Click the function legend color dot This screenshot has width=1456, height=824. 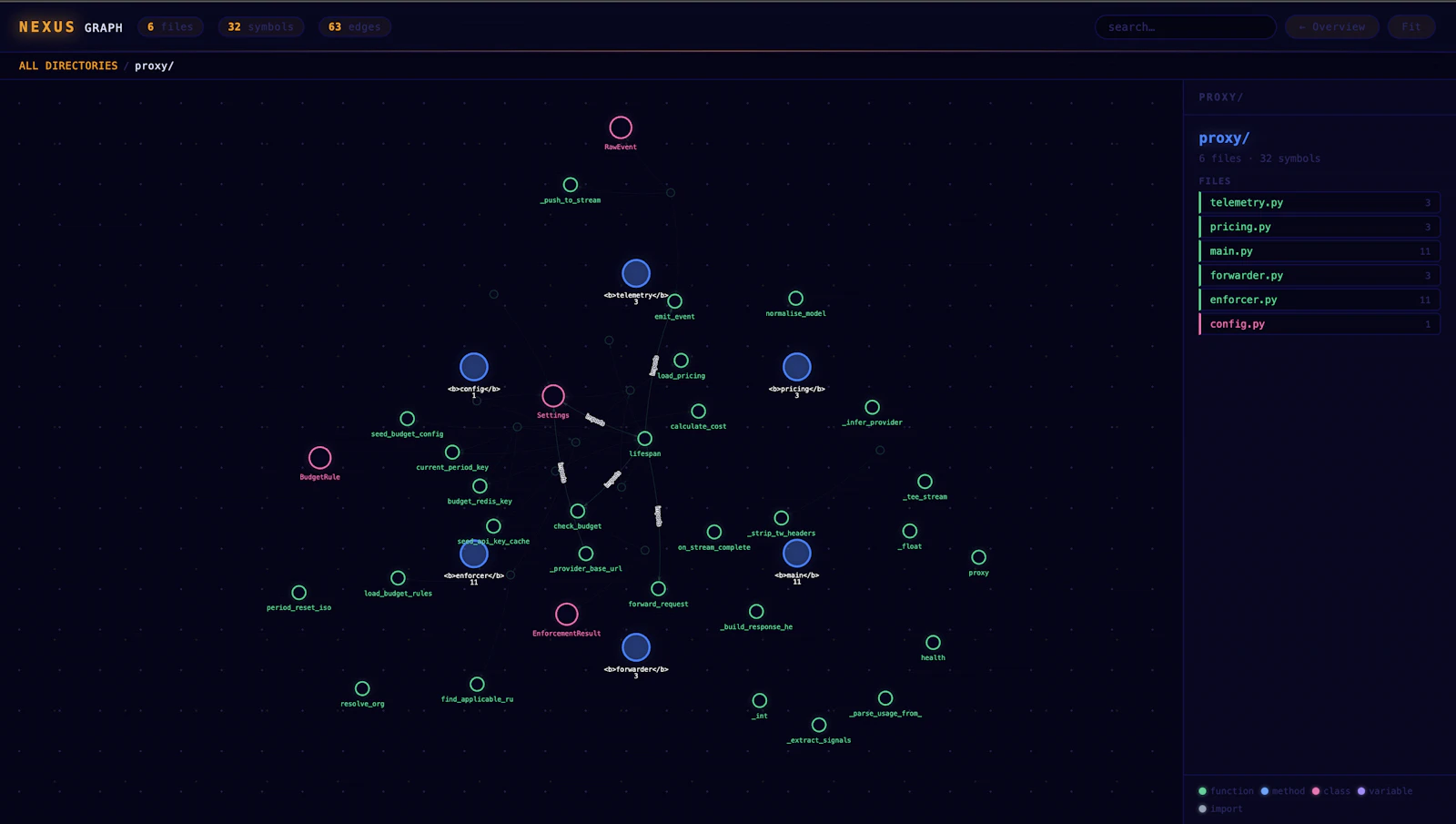click(1203, 791)
